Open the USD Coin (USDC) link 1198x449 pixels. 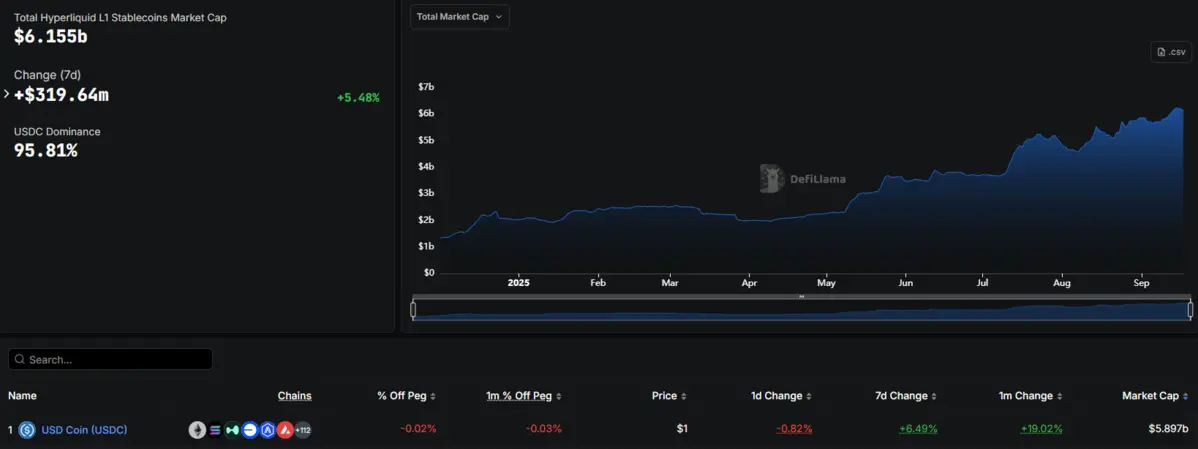tap(84, 430)
